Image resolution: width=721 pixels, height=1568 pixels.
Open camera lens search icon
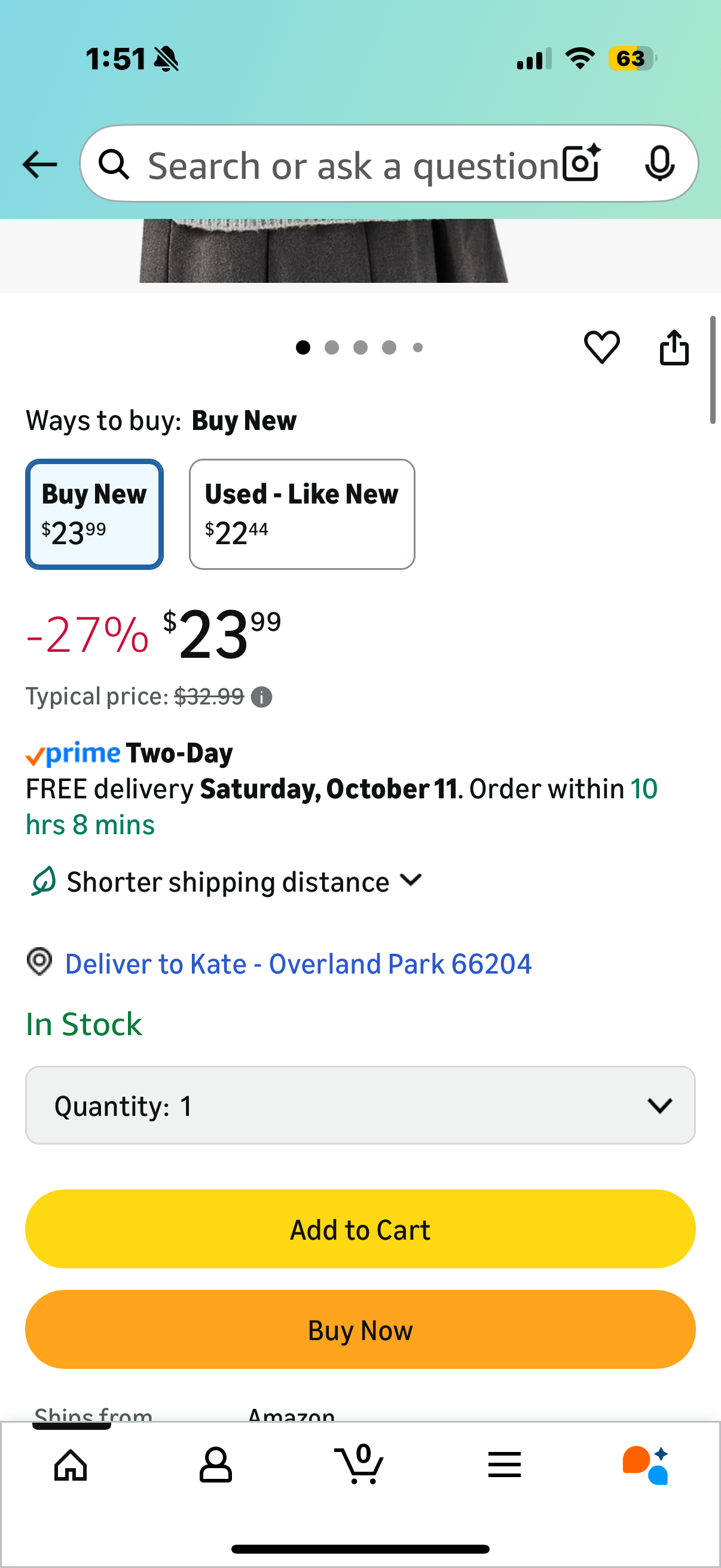581,163
